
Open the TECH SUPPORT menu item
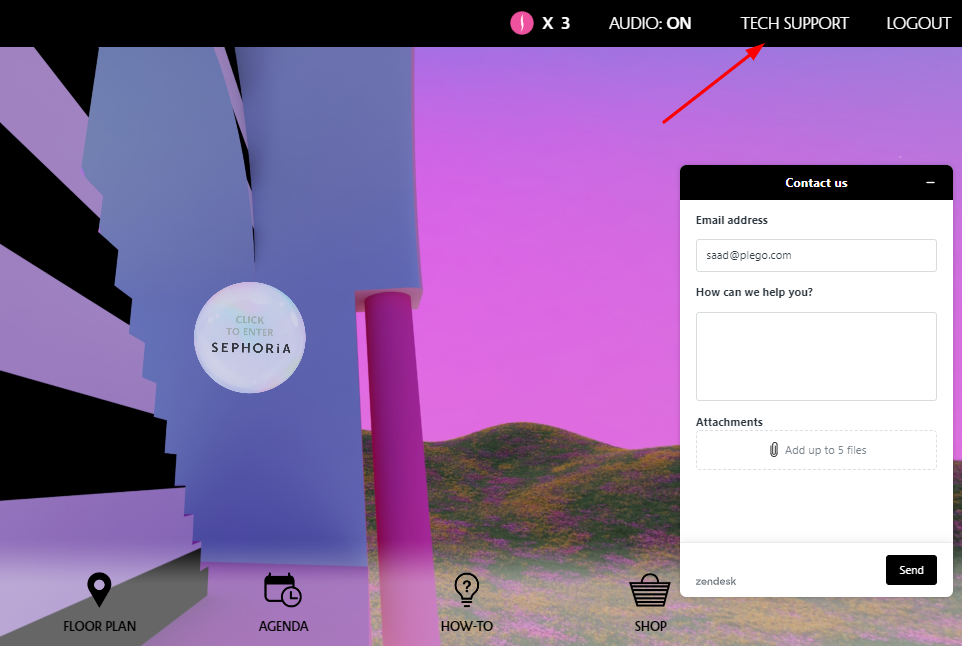click(795, 23)
